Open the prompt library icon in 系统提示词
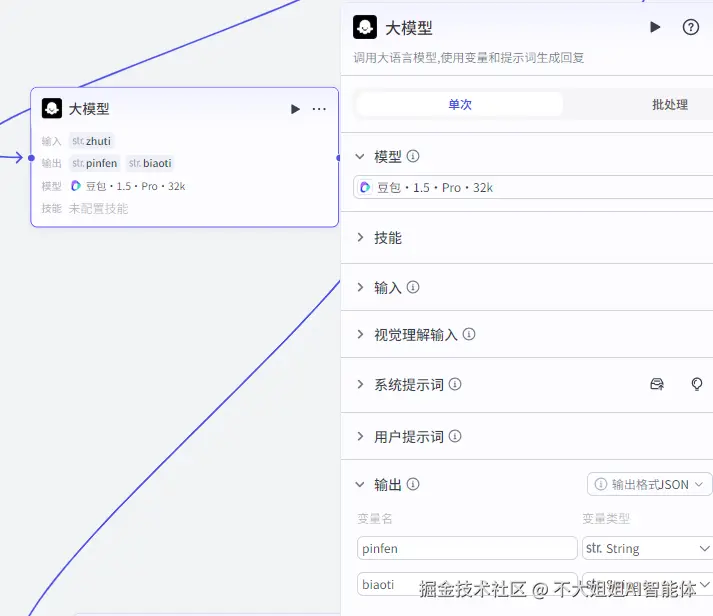This screenshot has height=616, width=713. click(657, 385)
